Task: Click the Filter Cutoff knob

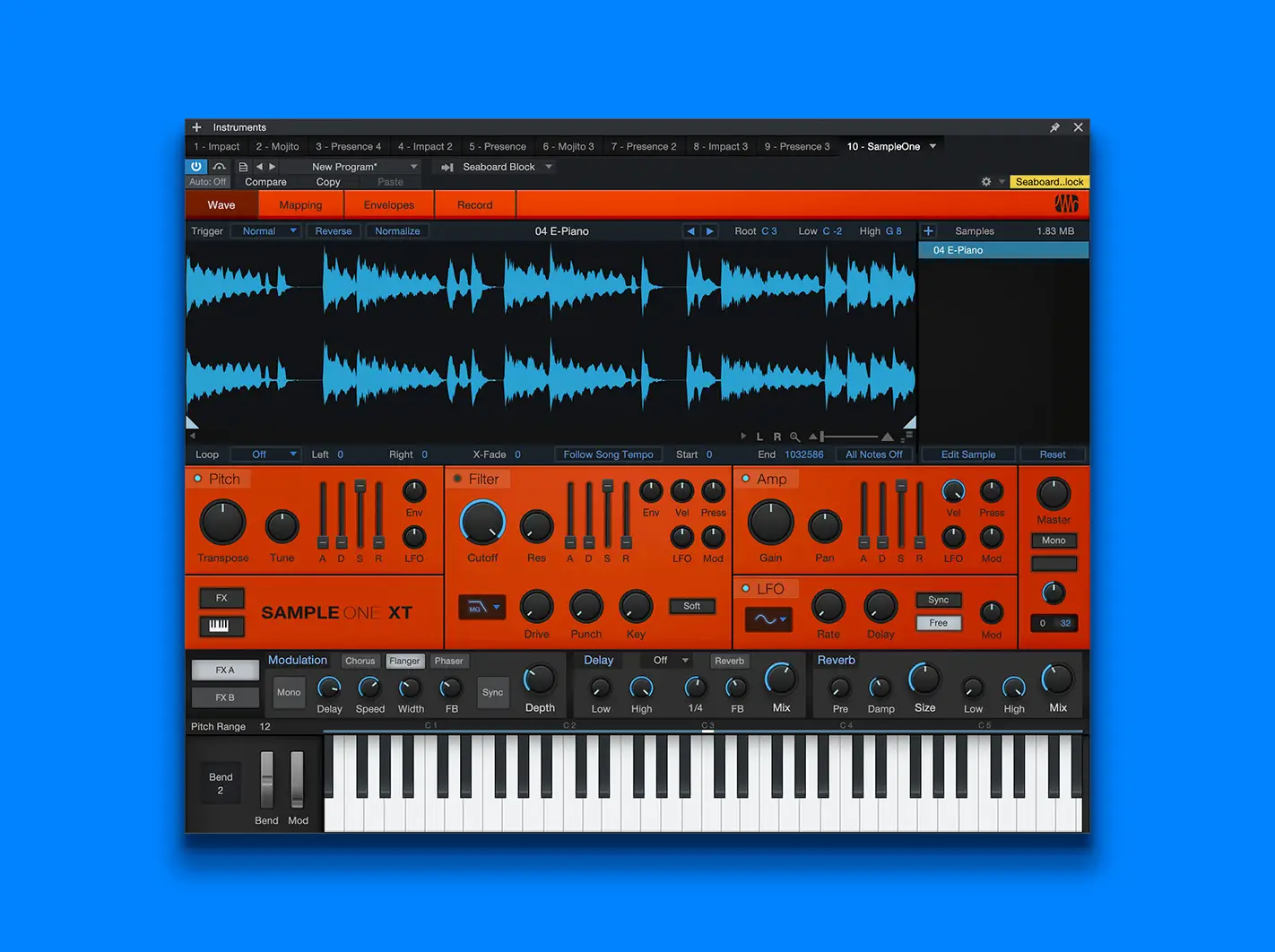Action: 482,523
